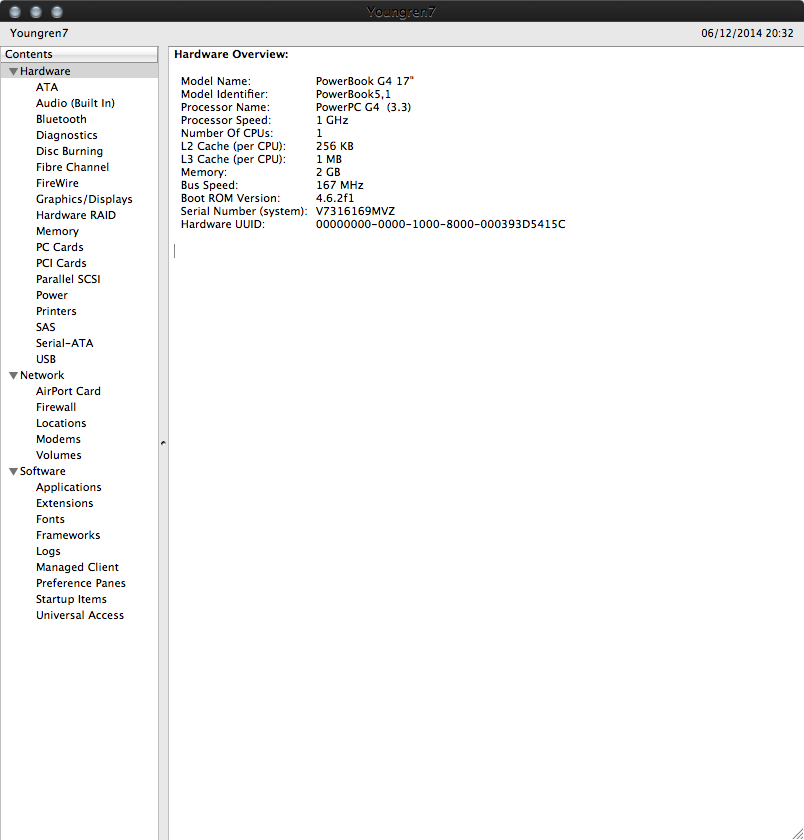This screenshot has height=840, width=804.
Task: Click the Youngren7 name in header bar
Action: click(x=39, y=33)
